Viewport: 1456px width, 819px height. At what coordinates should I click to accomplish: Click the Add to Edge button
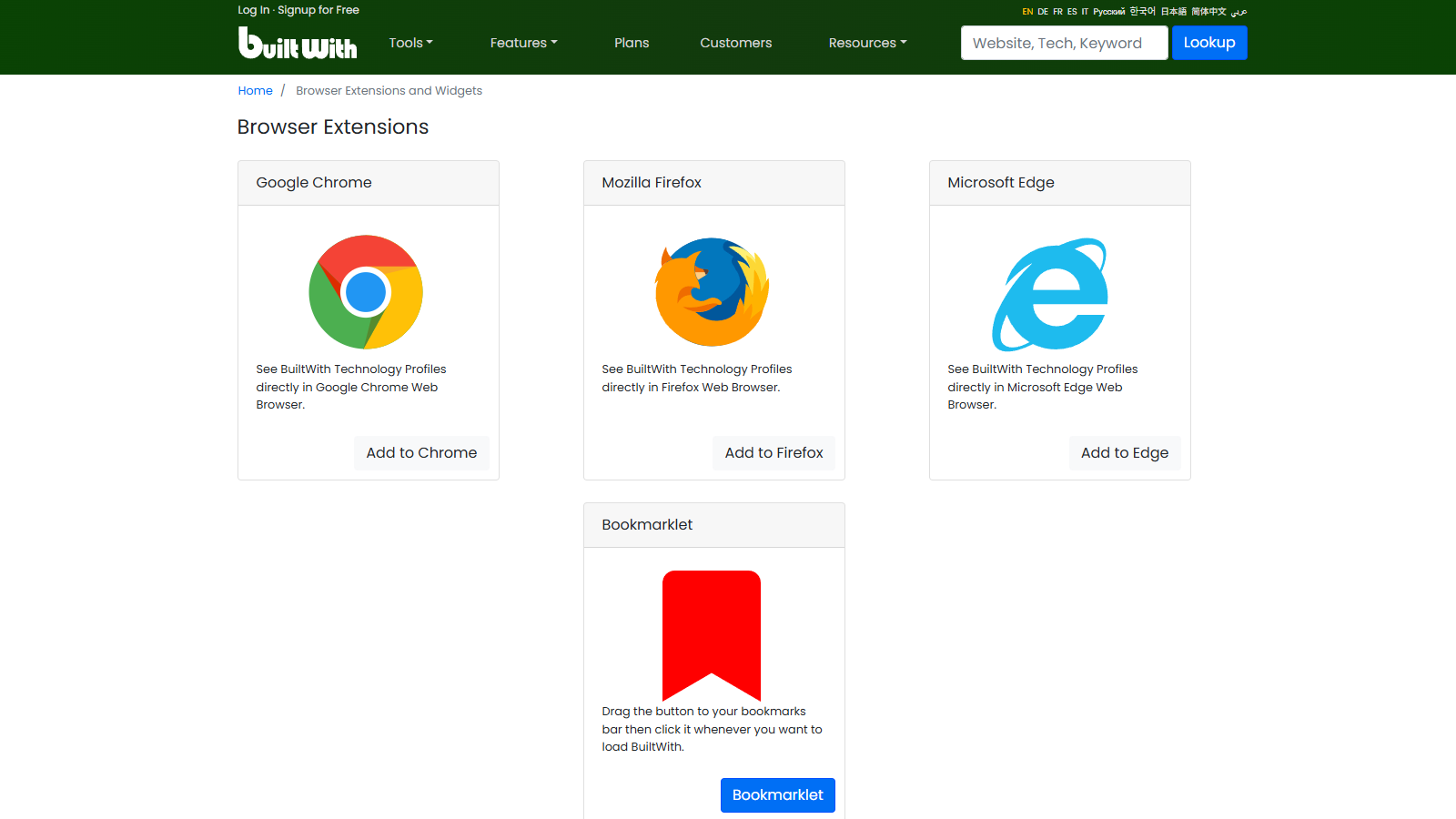click(1124, 453)
